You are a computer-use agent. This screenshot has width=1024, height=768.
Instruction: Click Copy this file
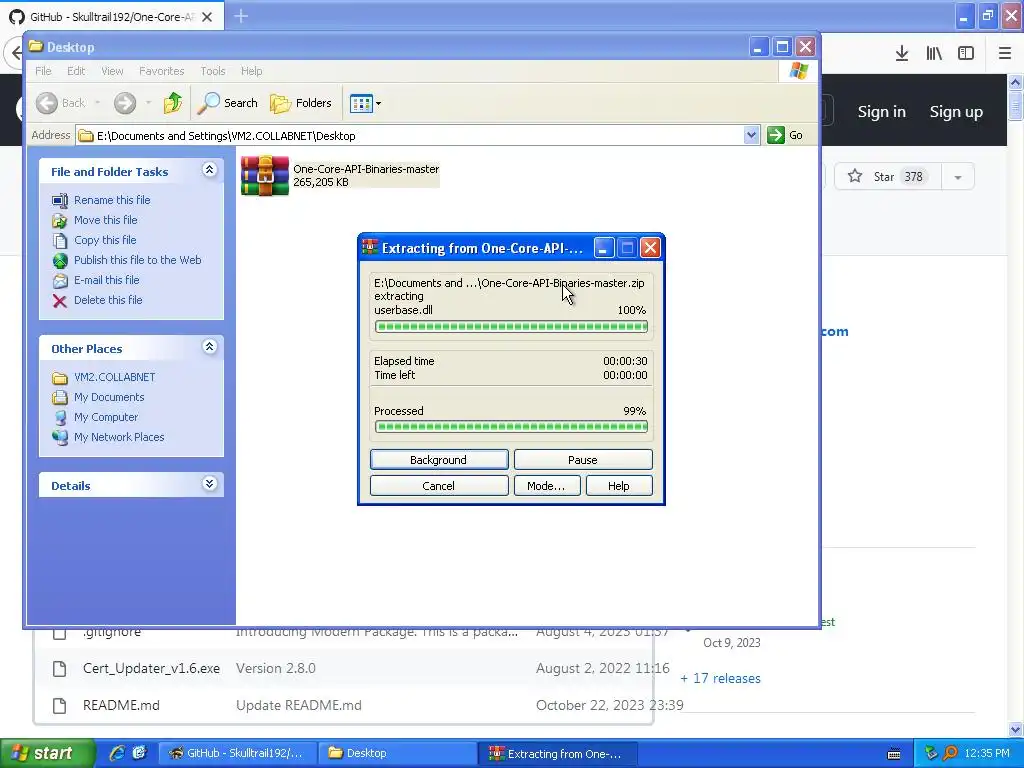click(x=104, y=240)
